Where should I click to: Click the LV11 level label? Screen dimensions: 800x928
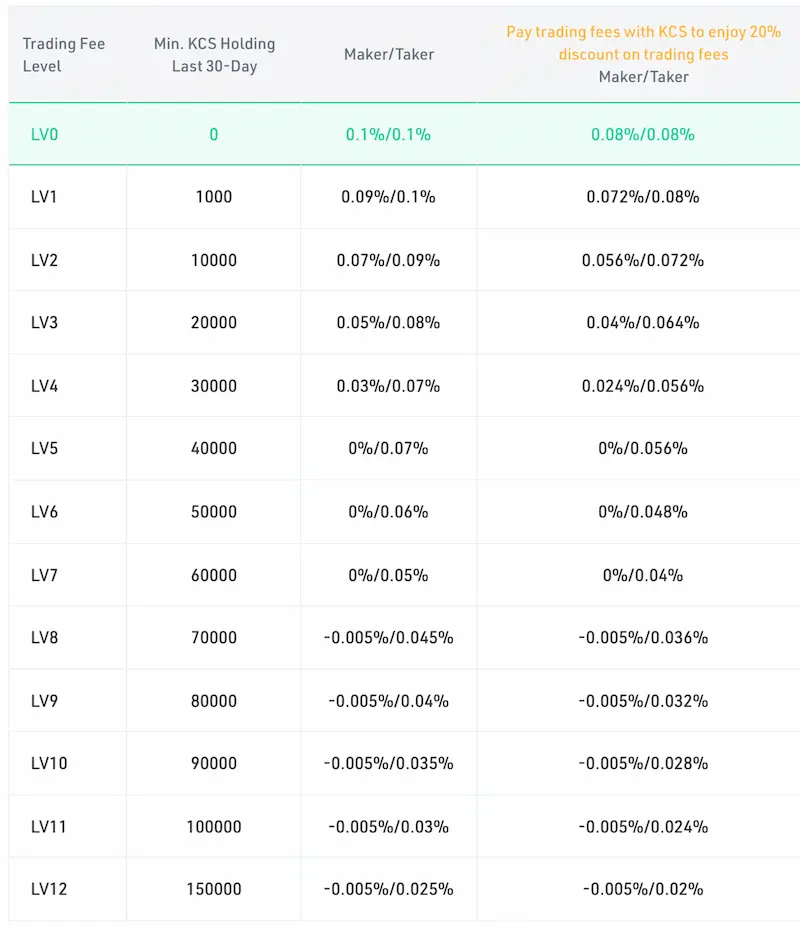49,826
